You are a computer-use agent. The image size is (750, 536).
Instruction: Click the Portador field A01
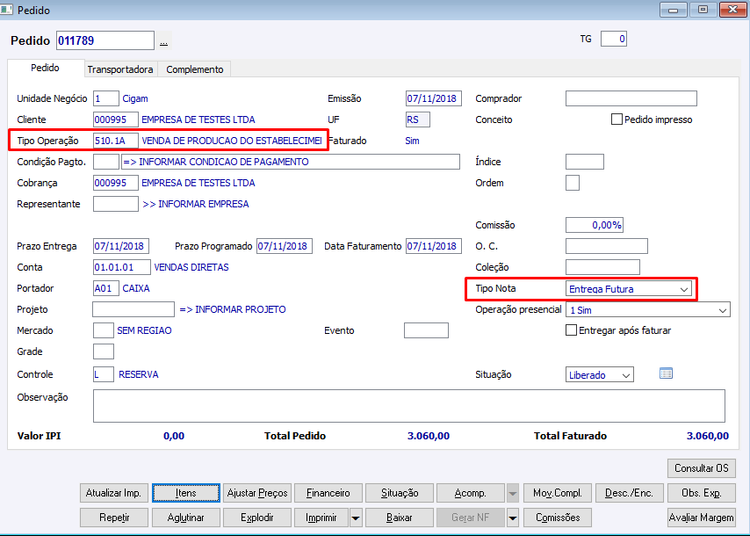coord(106,288)
